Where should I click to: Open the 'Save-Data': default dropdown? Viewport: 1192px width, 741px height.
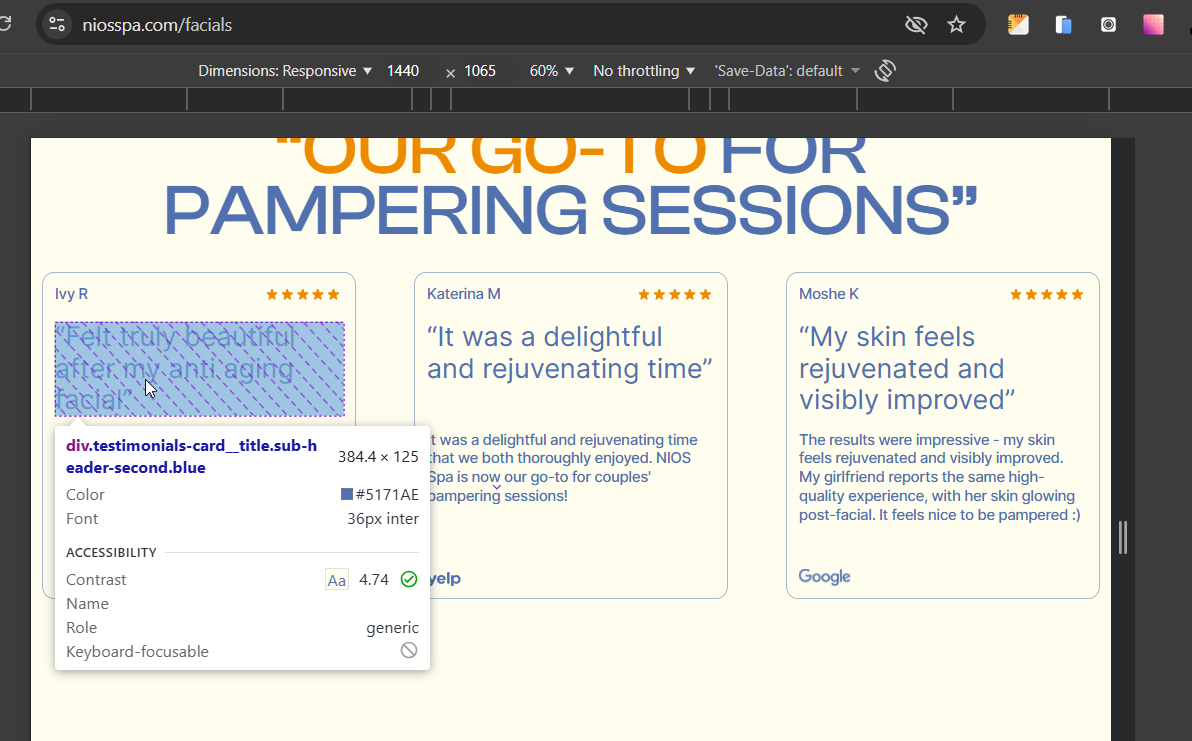pos(787,71)
